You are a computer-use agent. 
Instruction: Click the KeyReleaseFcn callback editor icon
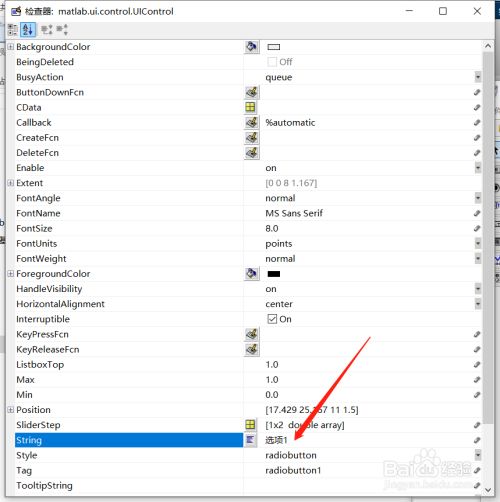click(252, 349)
